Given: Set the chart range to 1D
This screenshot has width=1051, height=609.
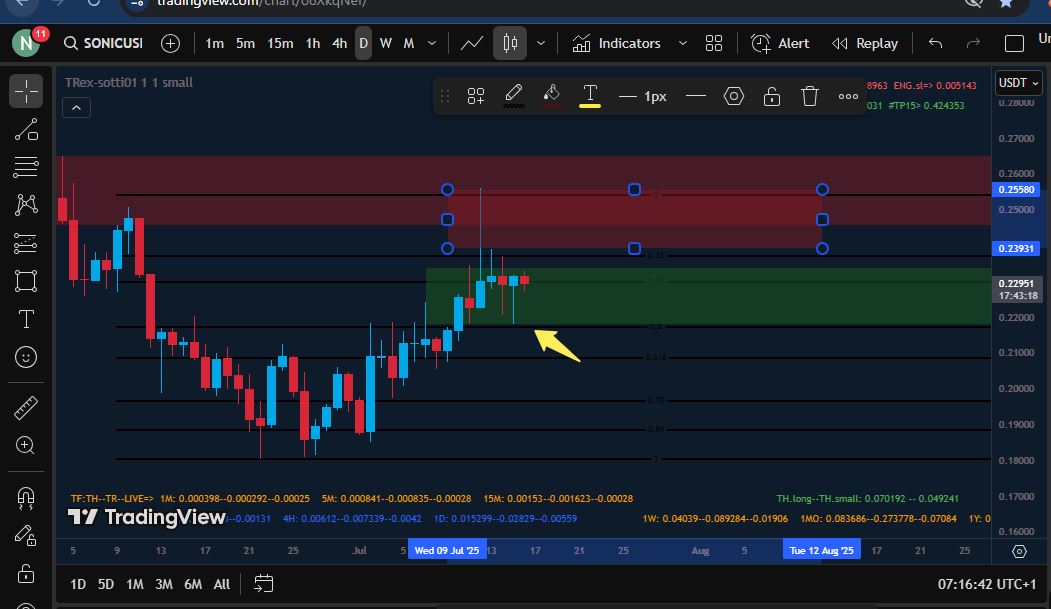Looking at the screenshot, I should pyautogui.click(x=78, y=584).
